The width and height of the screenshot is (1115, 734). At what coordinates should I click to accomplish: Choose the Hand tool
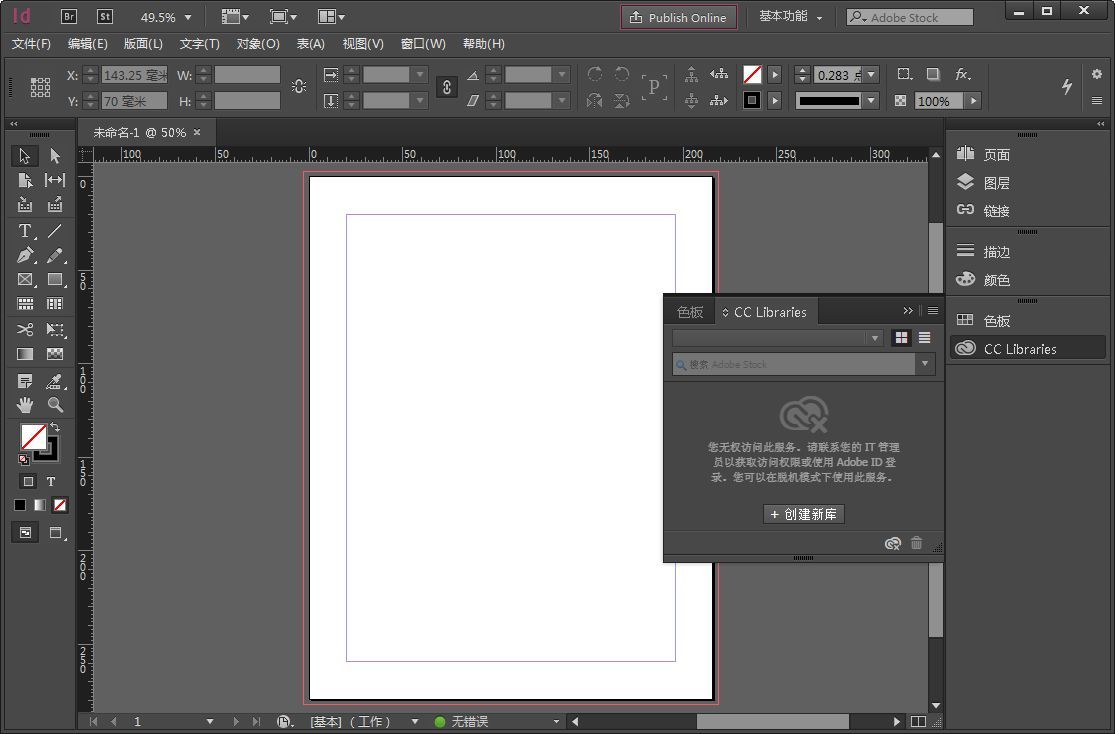(25, 405)
